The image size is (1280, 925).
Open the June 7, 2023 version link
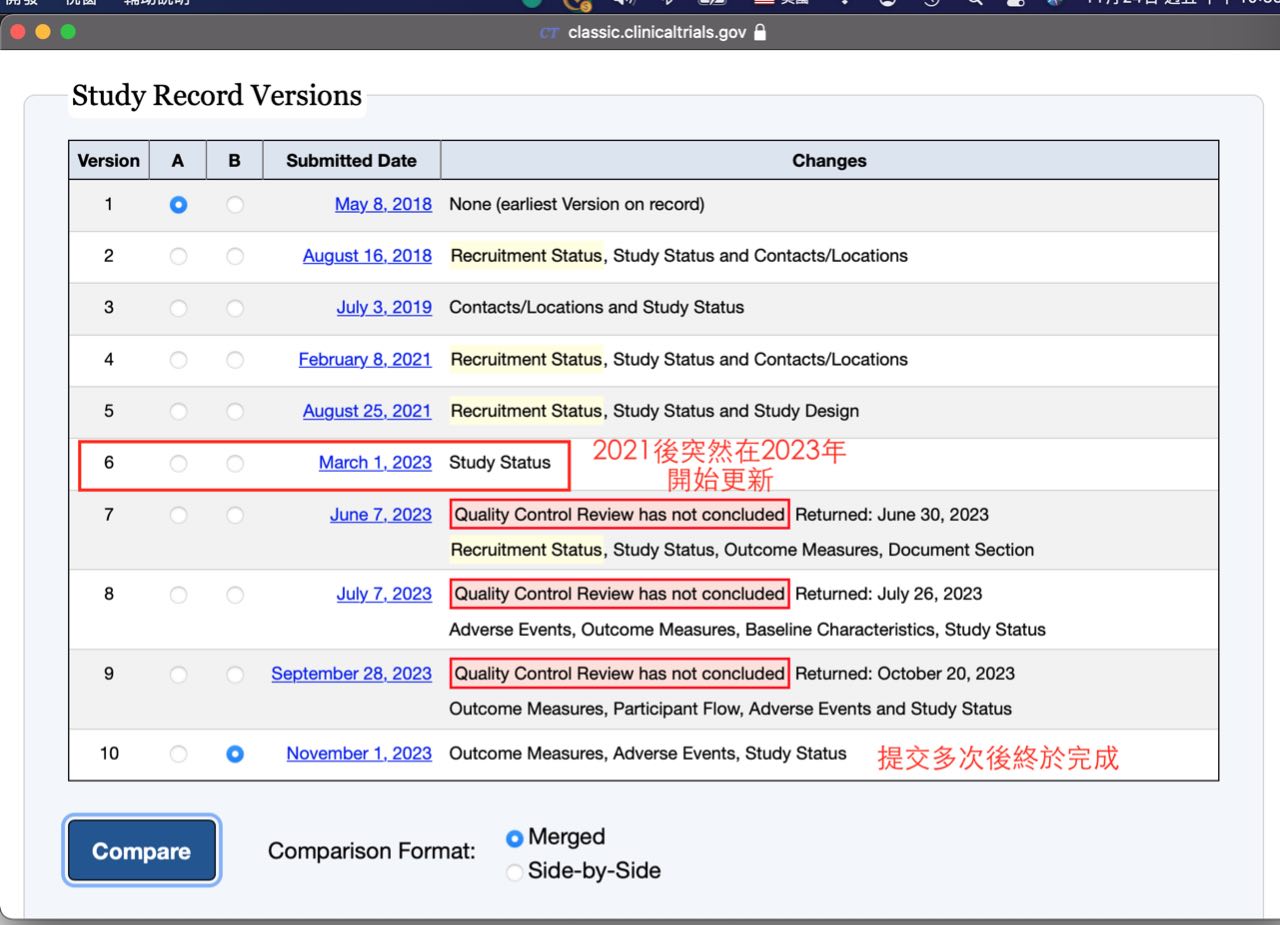[x=381, y=515]
